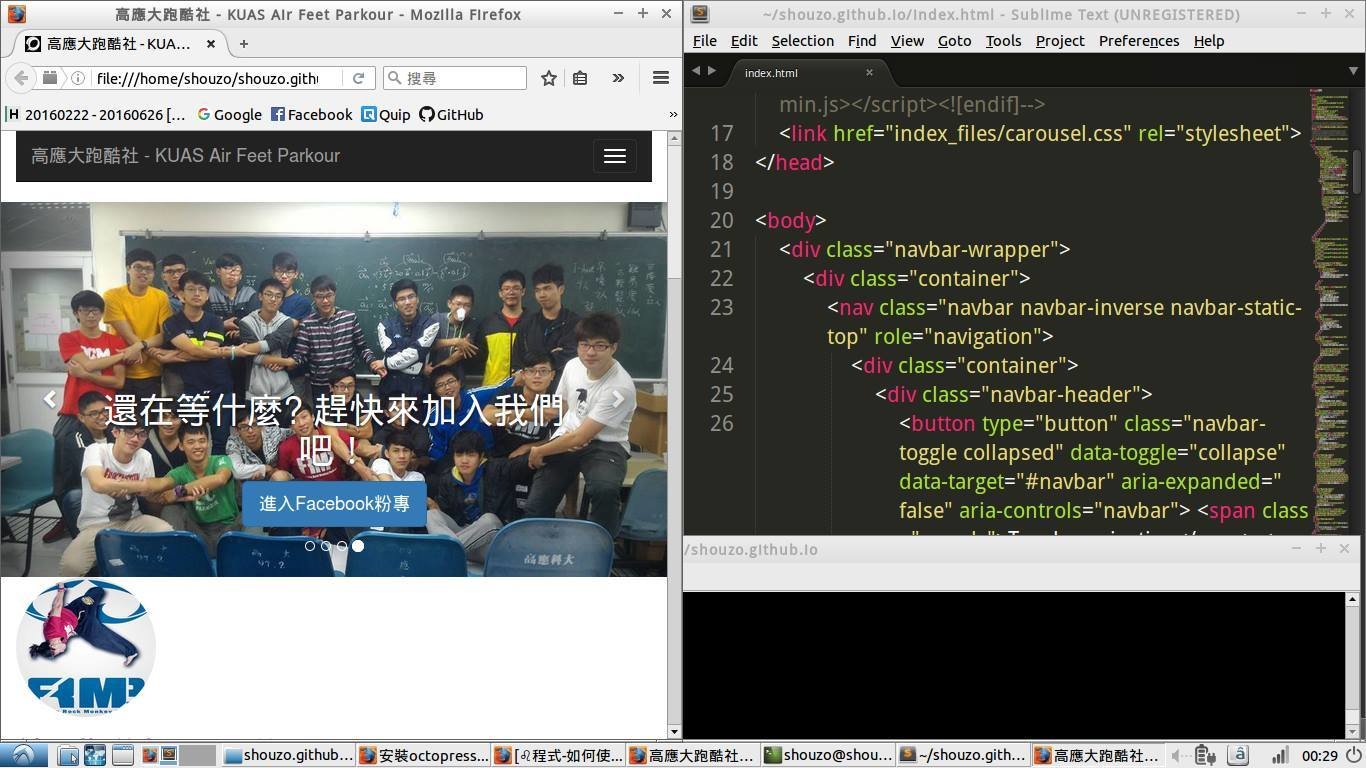Switch to the shouzo.github... folder taskbar window
1366x768 pixels.
click(x=288, y=755)
